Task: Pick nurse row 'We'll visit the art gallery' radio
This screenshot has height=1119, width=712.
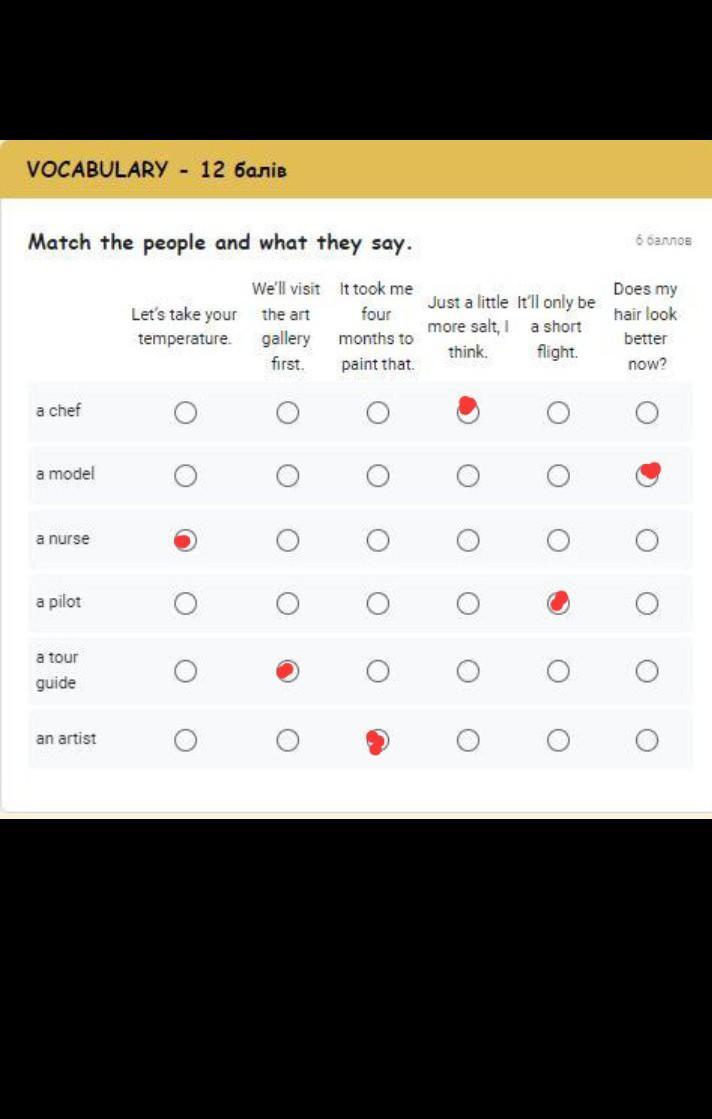Action: [x=288, y=541]
